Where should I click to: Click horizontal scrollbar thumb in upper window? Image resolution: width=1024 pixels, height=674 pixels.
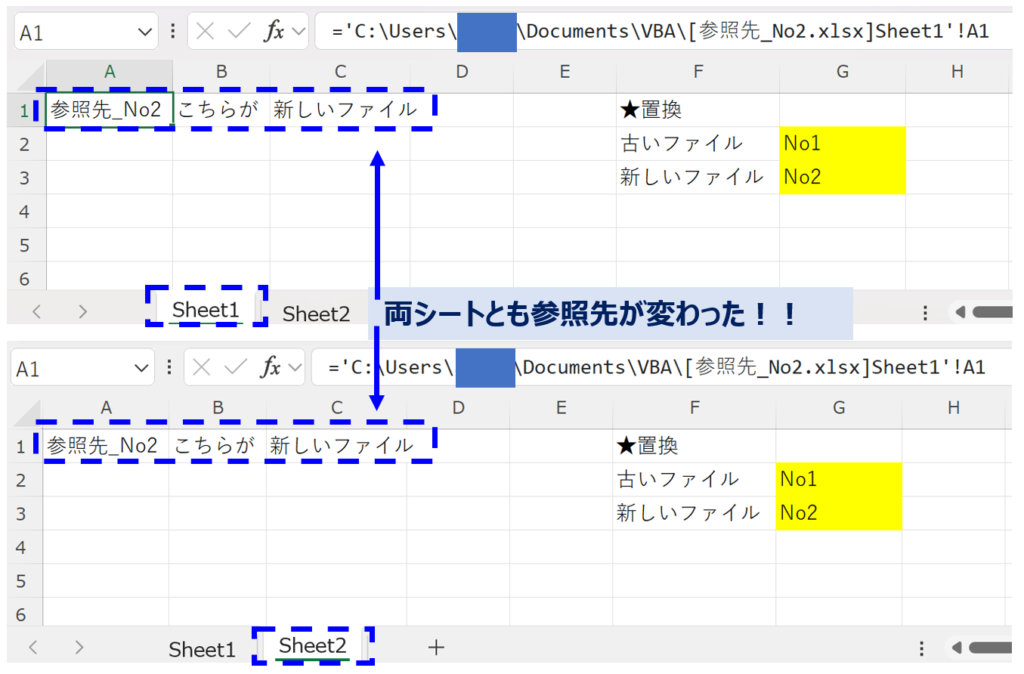coord(993,312)
